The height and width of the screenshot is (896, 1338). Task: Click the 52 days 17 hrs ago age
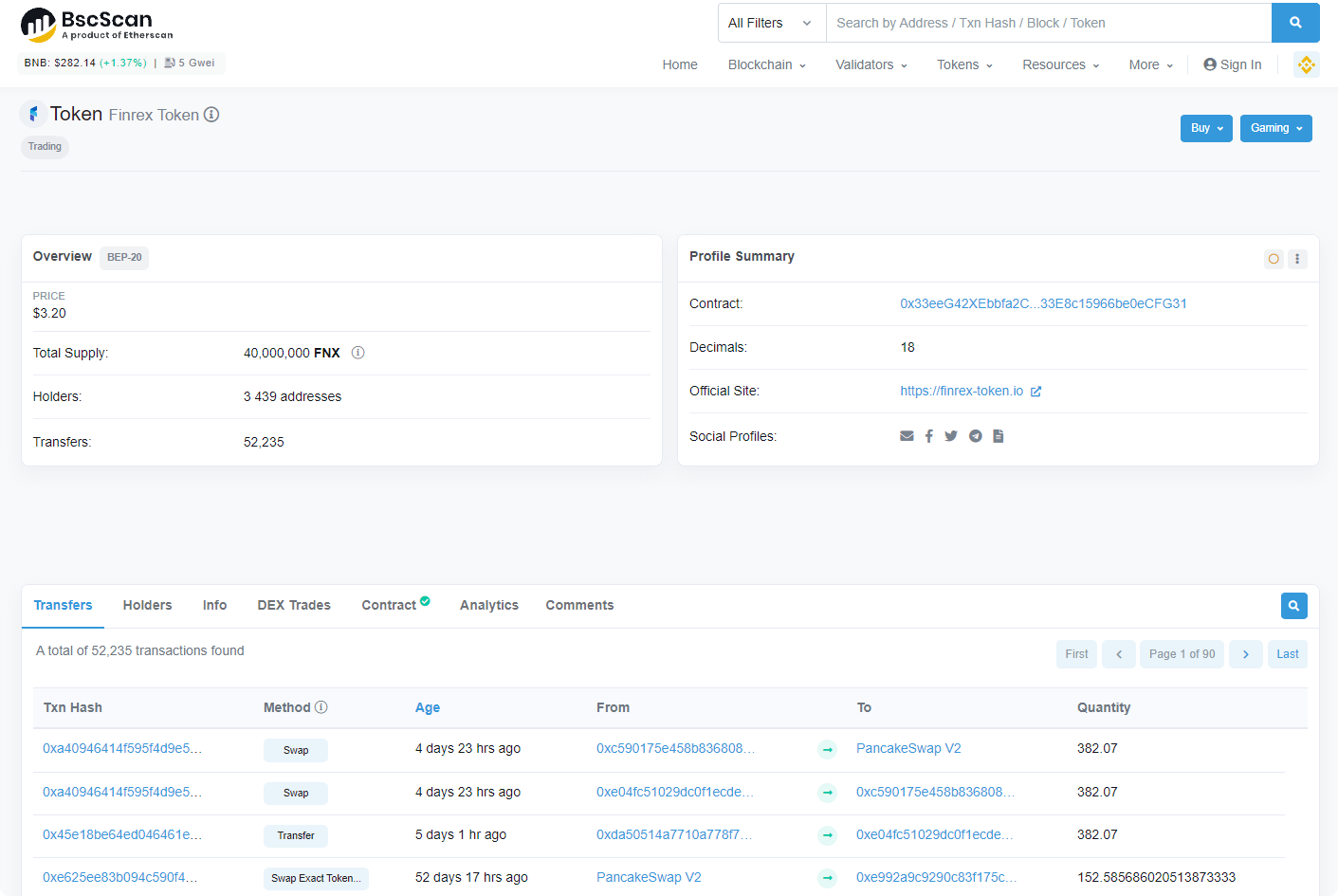tap(471, 878)
